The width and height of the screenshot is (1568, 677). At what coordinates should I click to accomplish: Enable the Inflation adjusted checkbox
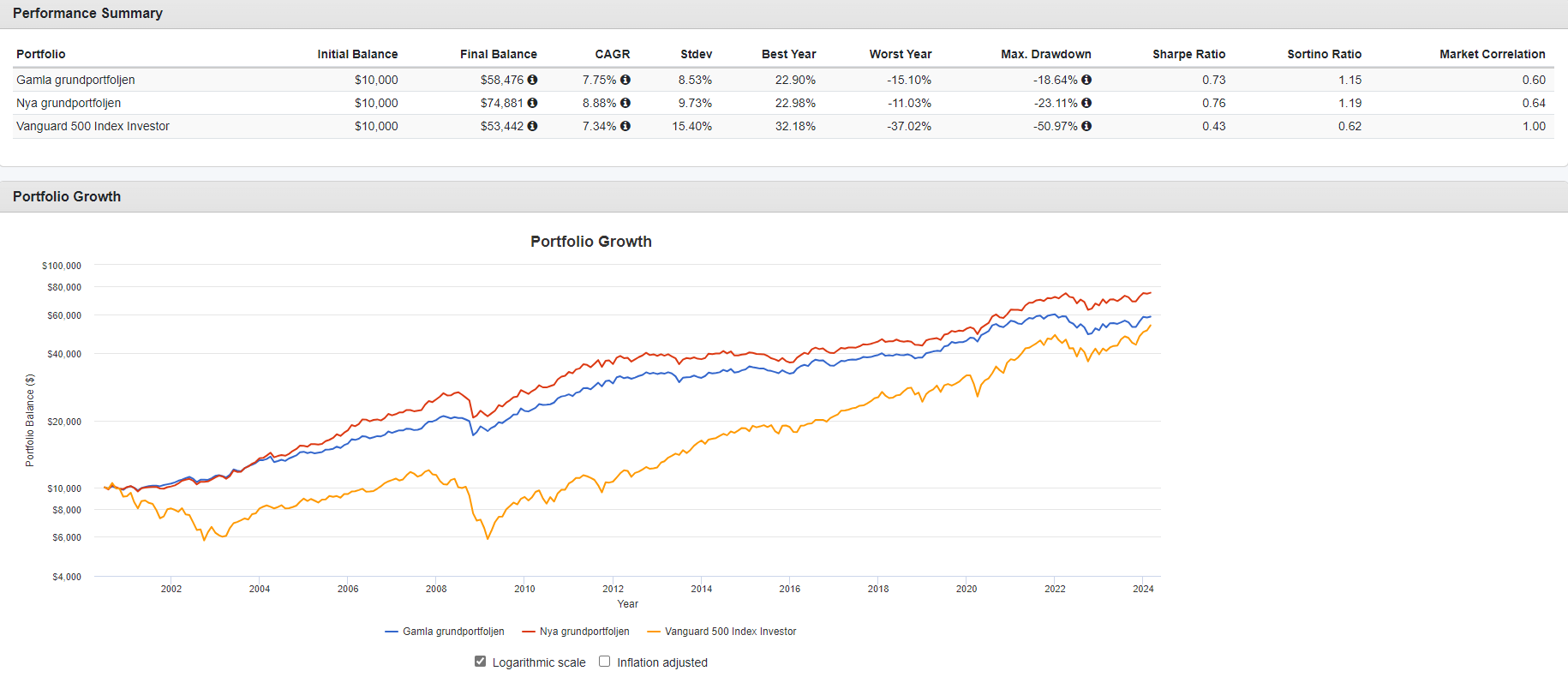tap(605, 662)
